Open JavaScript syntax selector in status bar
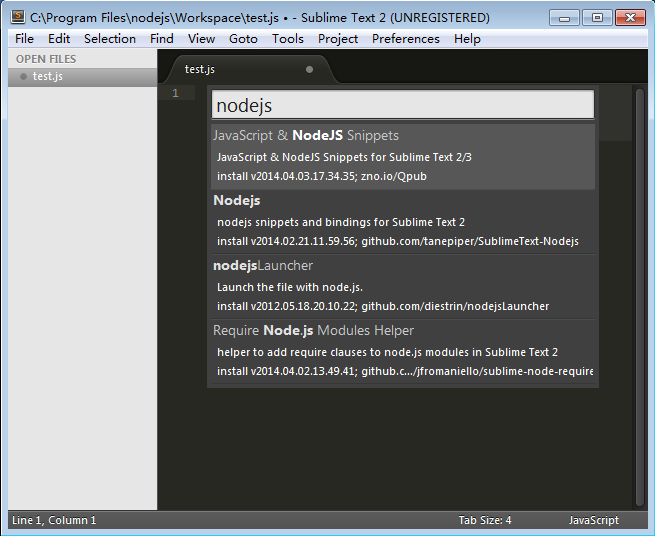This screenshot has height=536, width=655. pyautogui.click(x=594, y=520)
